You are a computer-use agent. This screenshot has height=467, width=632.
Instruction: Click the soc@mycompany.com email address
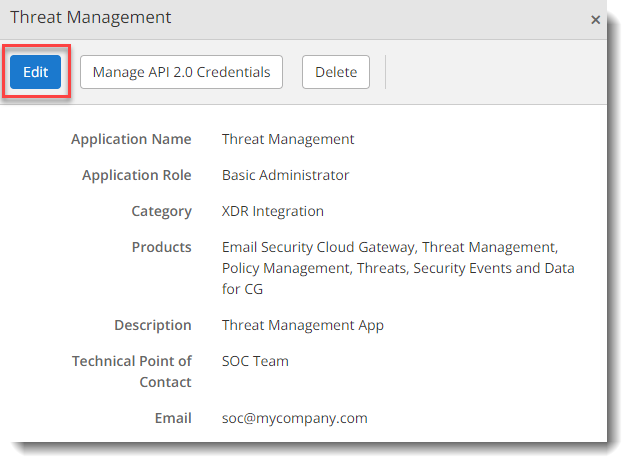[x=294, y=419]
